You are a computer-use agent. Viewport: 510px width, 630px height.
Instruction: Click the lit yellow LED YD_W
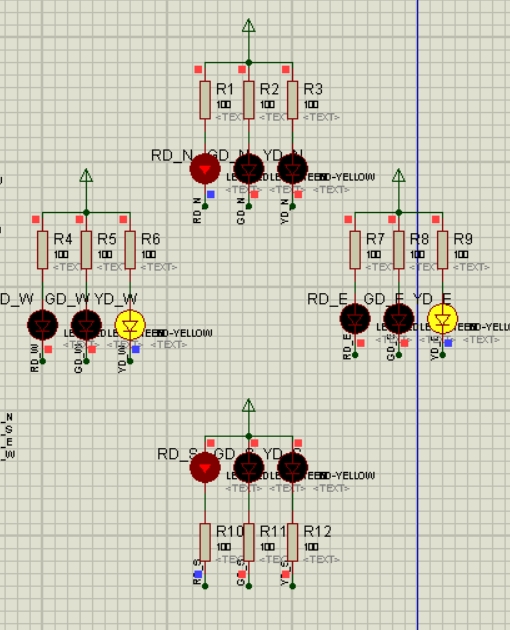130,325
